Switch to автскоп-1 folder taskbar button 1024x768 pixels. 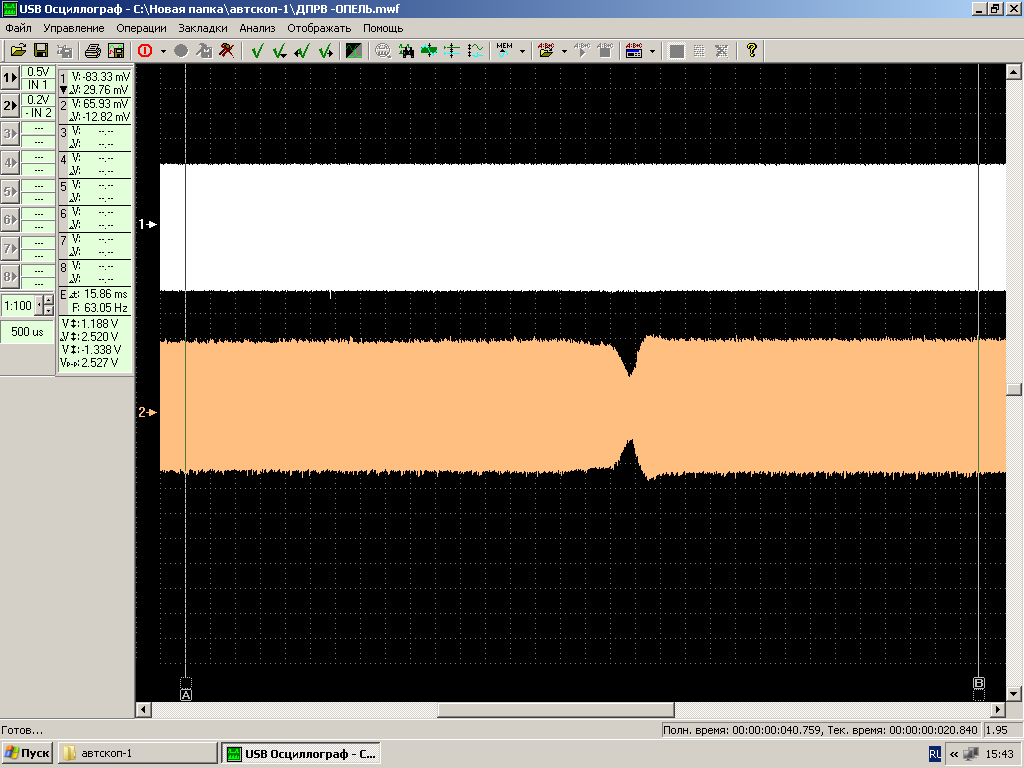click(137, 753)
